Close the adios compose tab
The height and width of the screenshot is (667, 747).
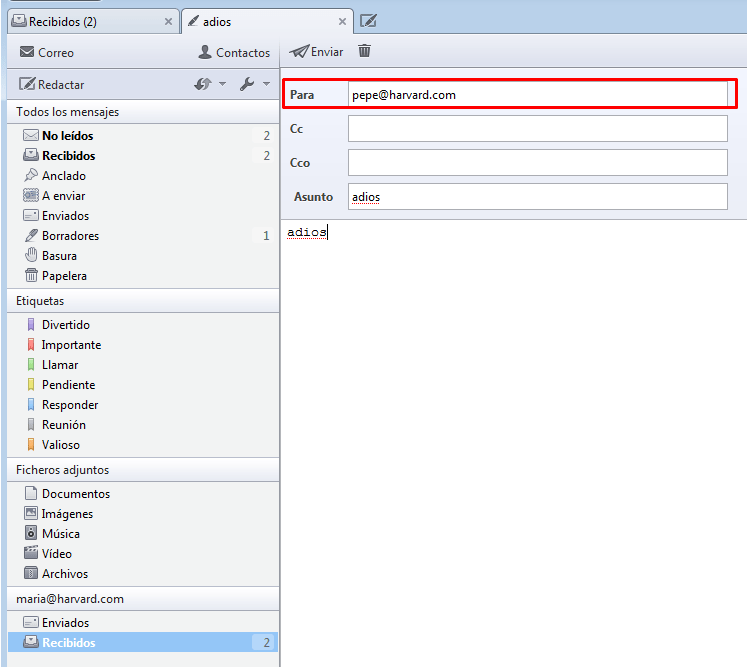coord(343,21)
